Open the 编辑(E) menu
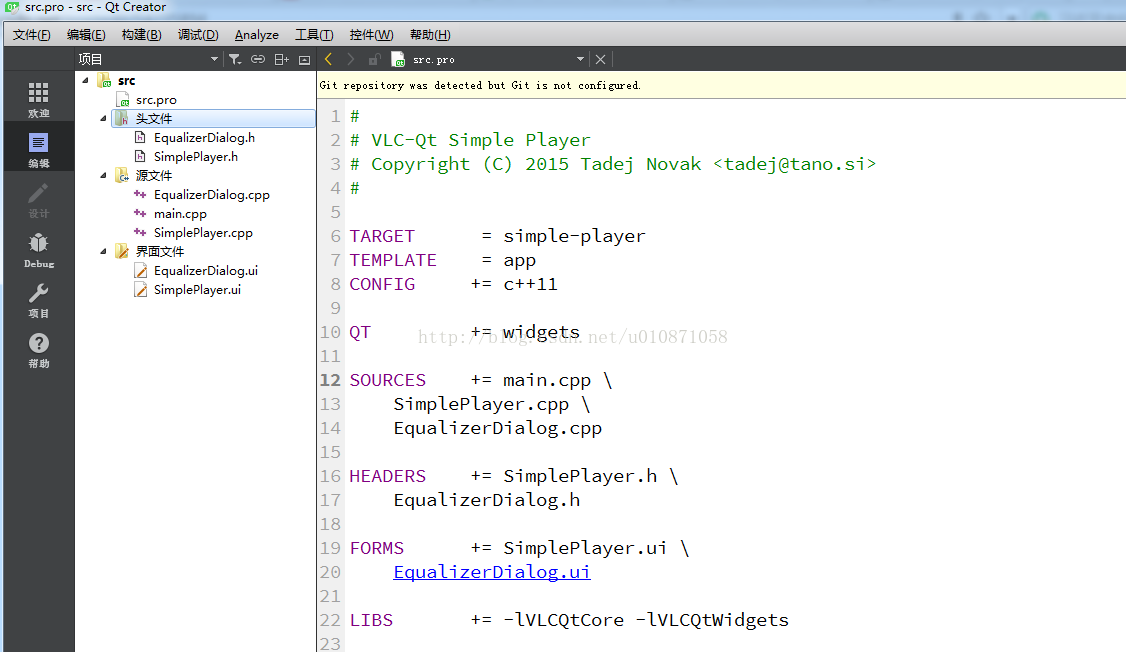This screenshot has width=1126, height=652. (x=86, y=34)
